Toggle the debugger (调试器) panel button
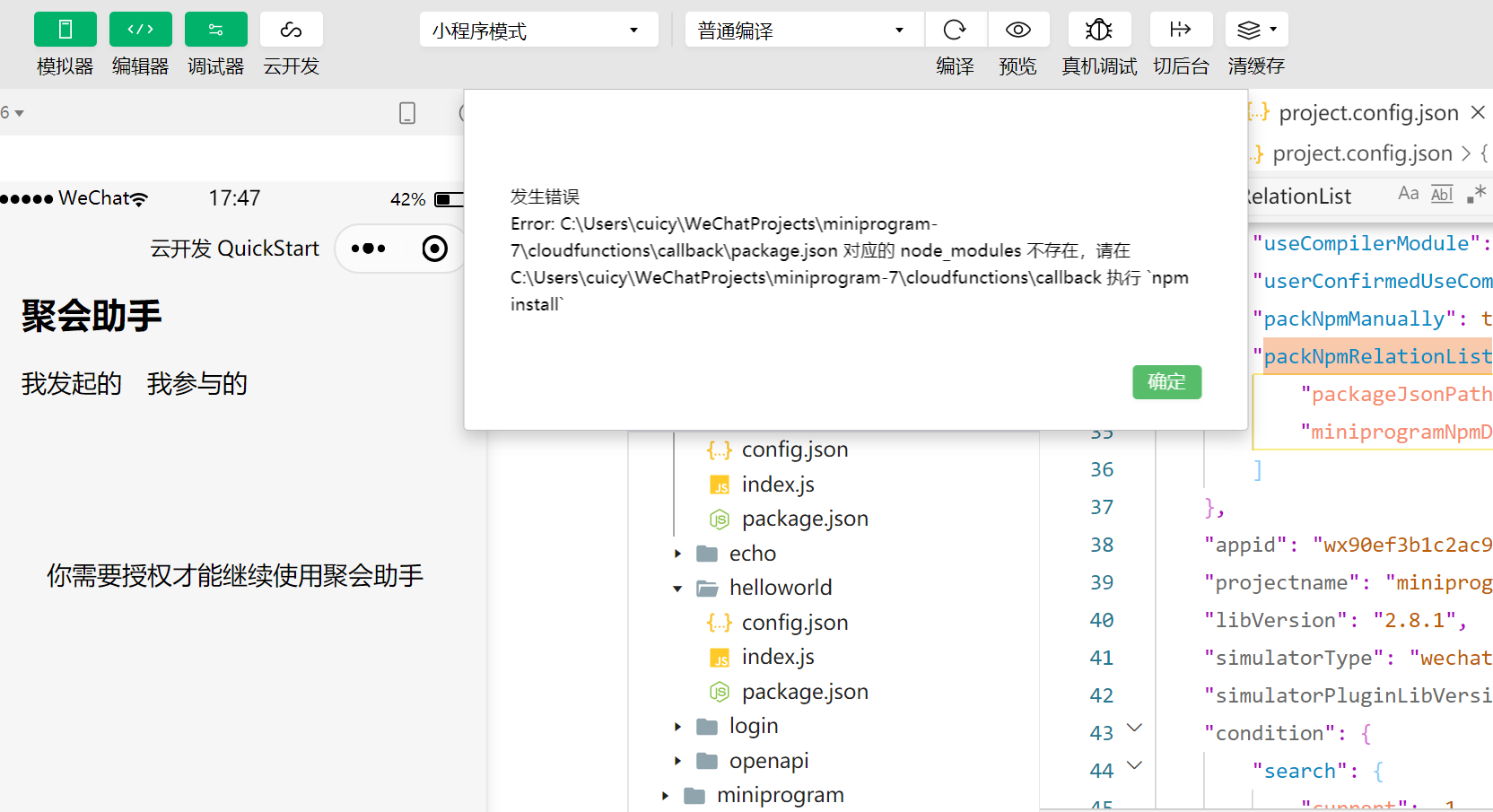Viewport: 1493px width, 812px height. 216,30
